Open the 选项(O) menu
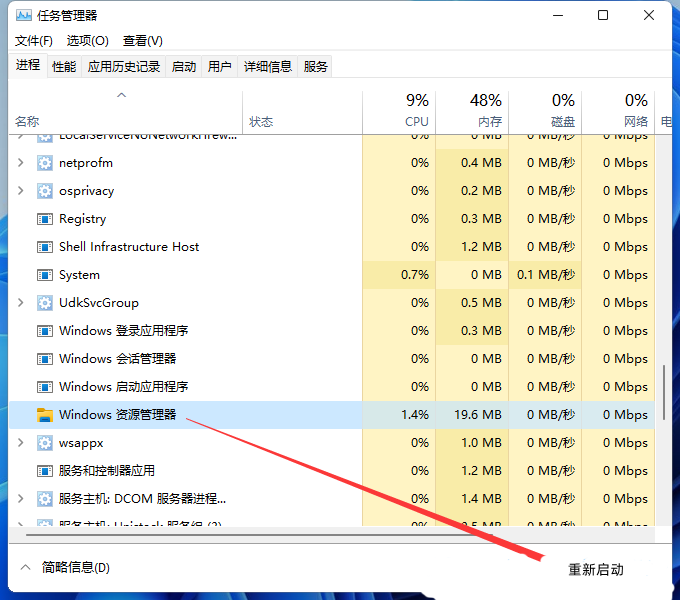The image size is (680, 600). pyautogui.click(x=88, y=41)
